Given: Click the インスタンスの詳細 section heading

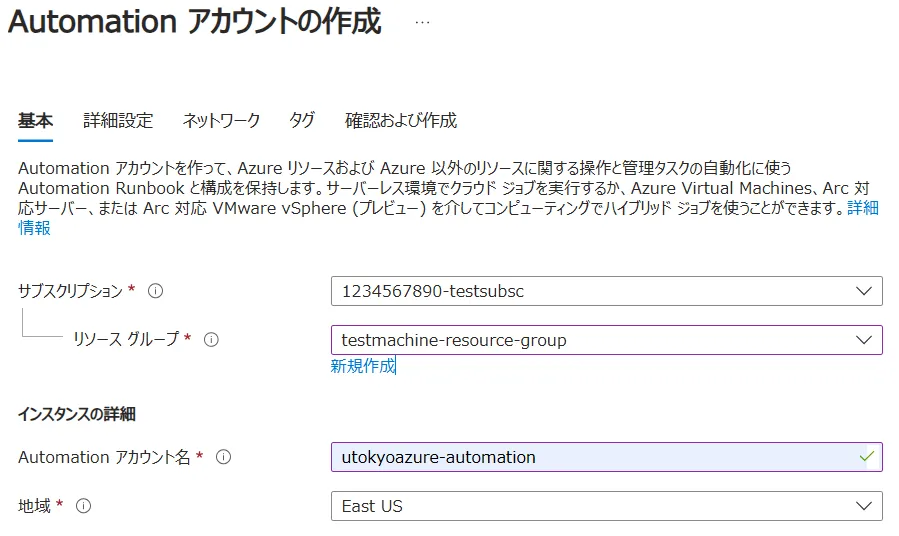Looking at the screenshot, I should (76, 414).
